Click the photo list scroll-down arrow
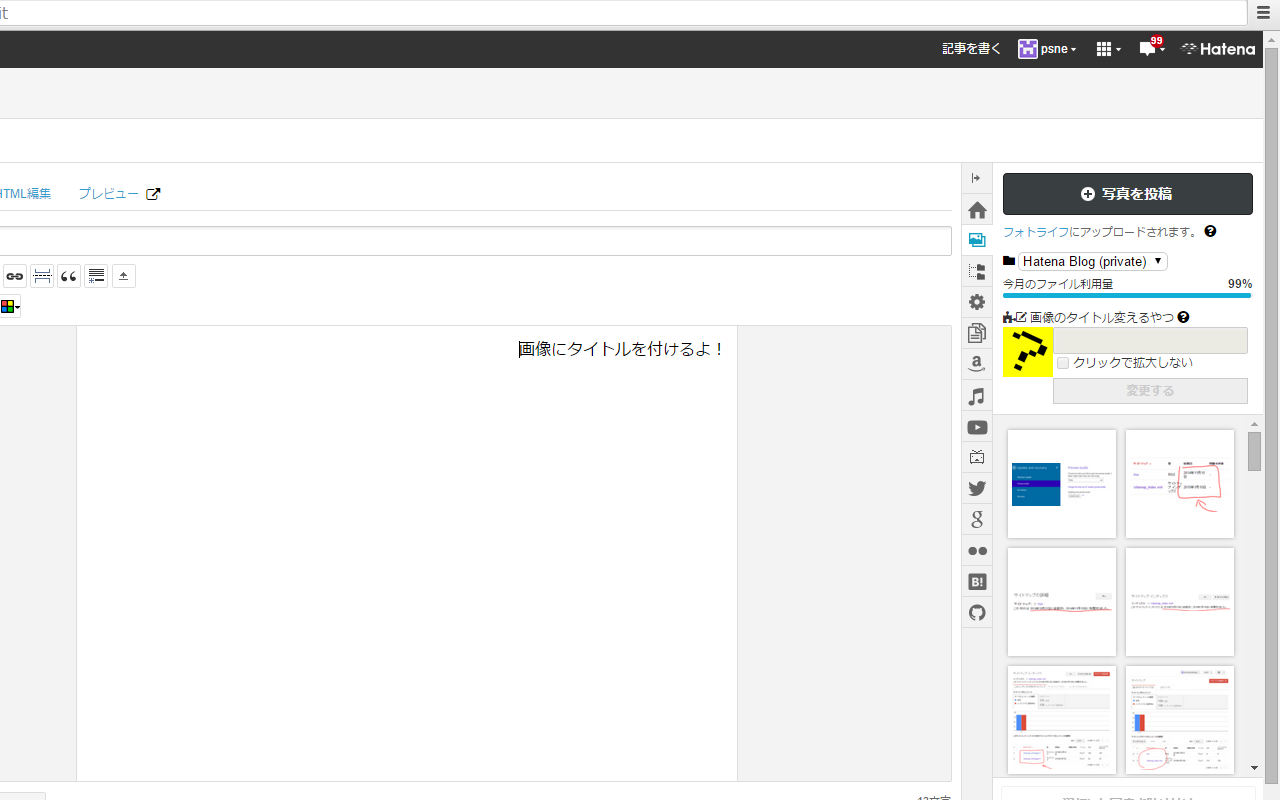 coord(1255,768)
